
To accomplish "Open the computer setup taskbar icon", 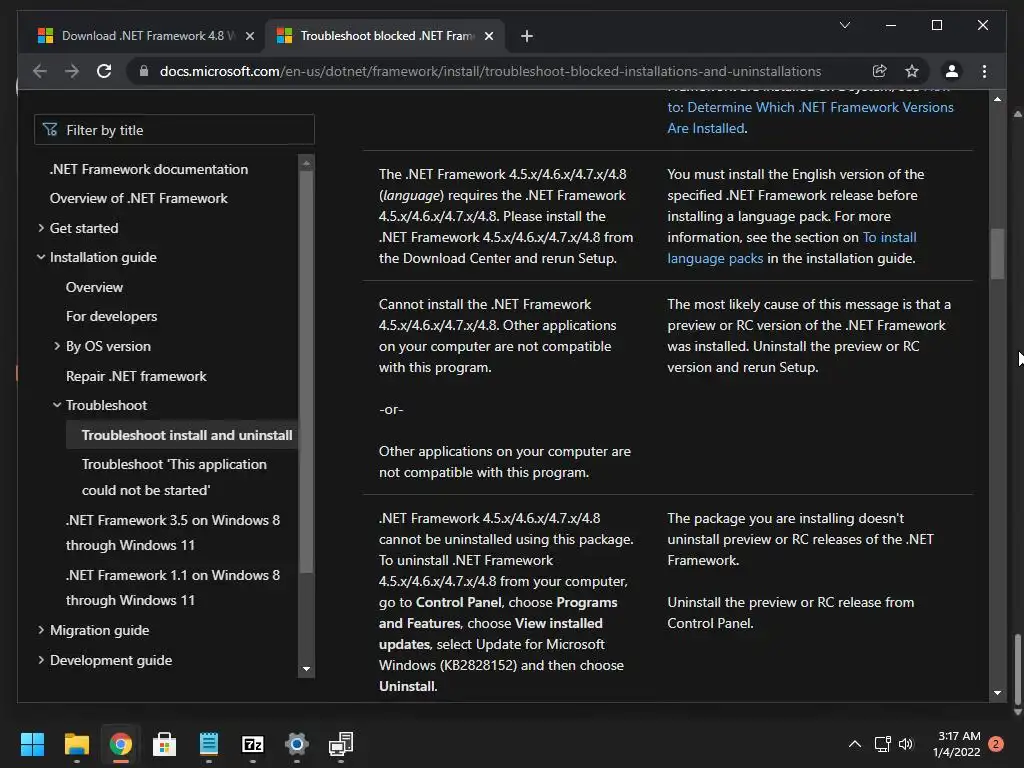I will [341, 744].
